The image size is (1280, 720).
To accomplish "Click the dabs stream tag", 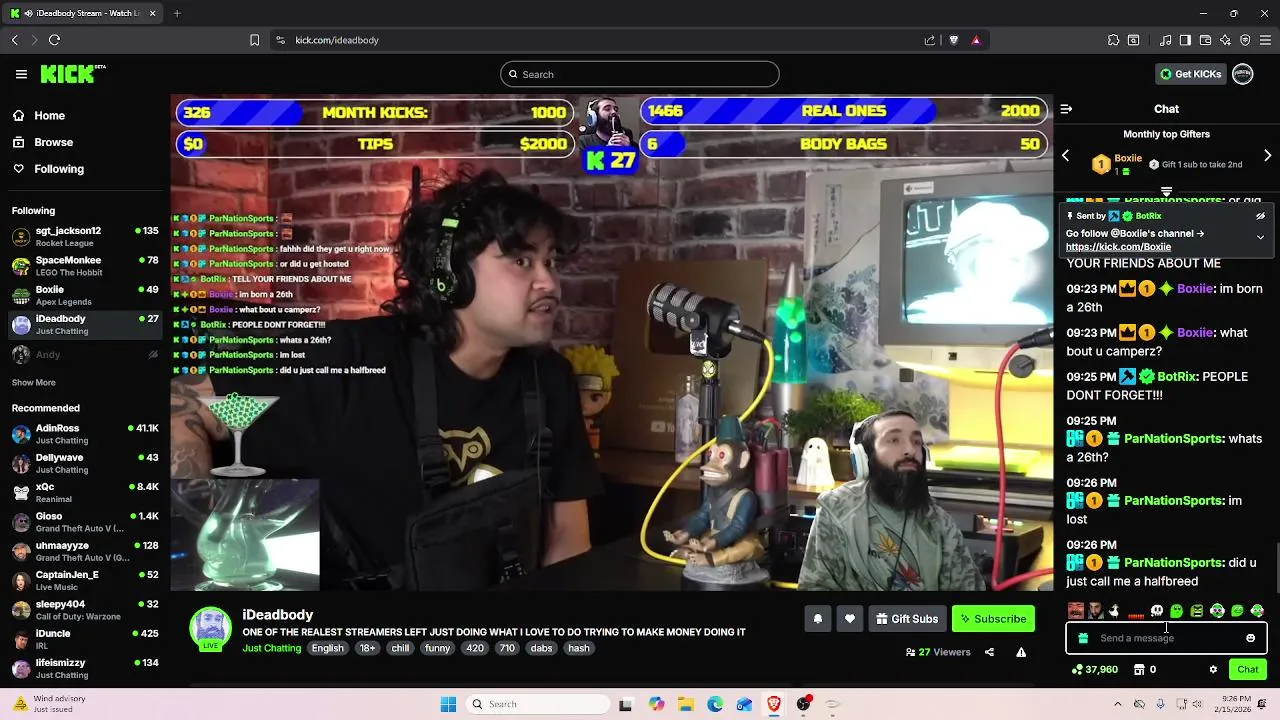I will coord(541,648).
